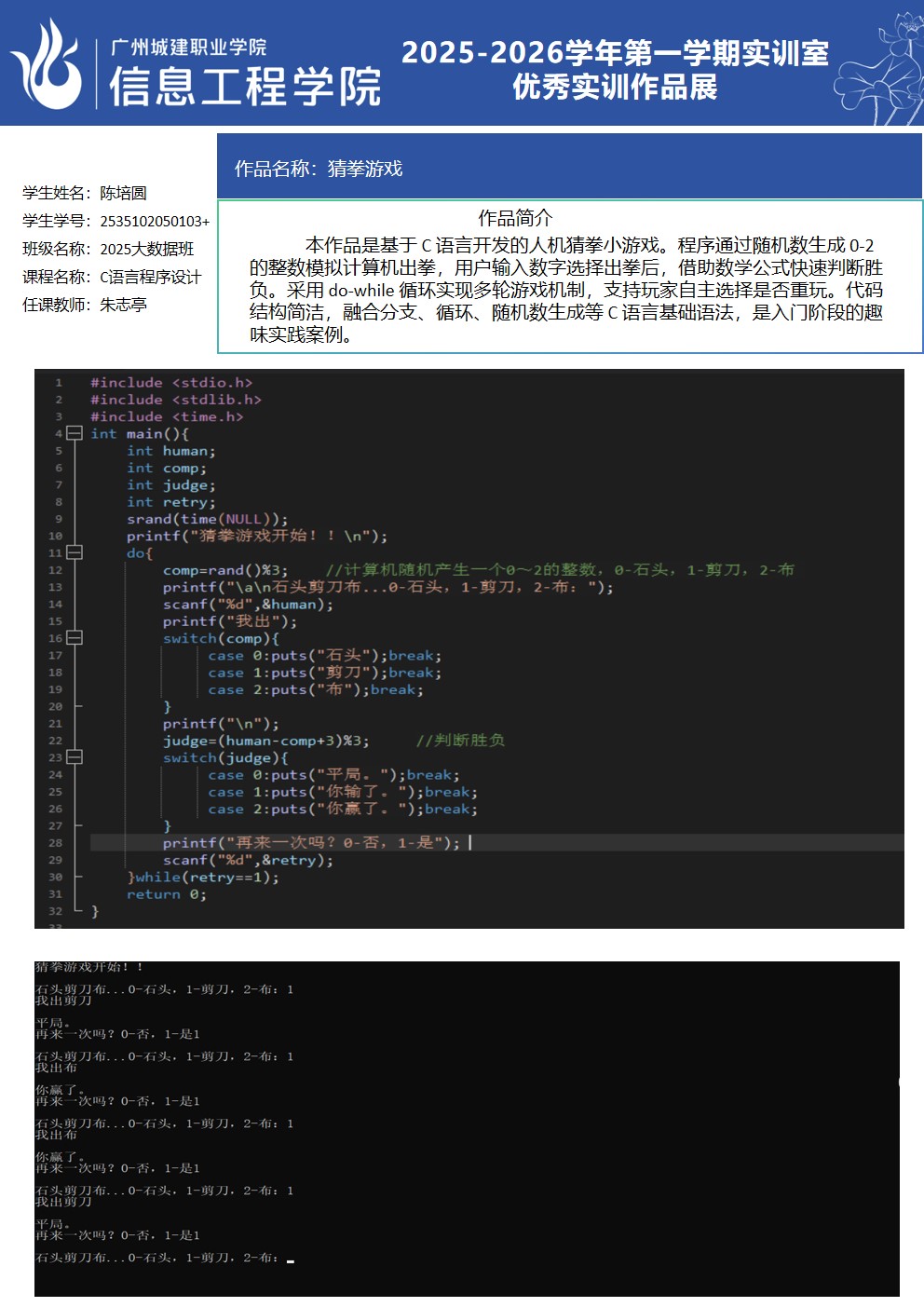924x1307 pixels.
Task: Click line number 1 in the editor gutter
Action: pos(58,383)
